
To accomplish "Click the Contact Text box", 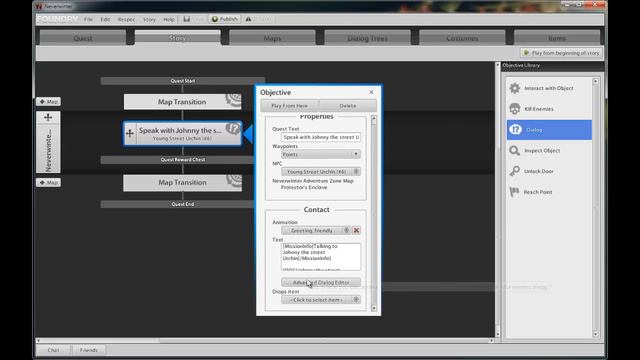I will tap(321, 257).
